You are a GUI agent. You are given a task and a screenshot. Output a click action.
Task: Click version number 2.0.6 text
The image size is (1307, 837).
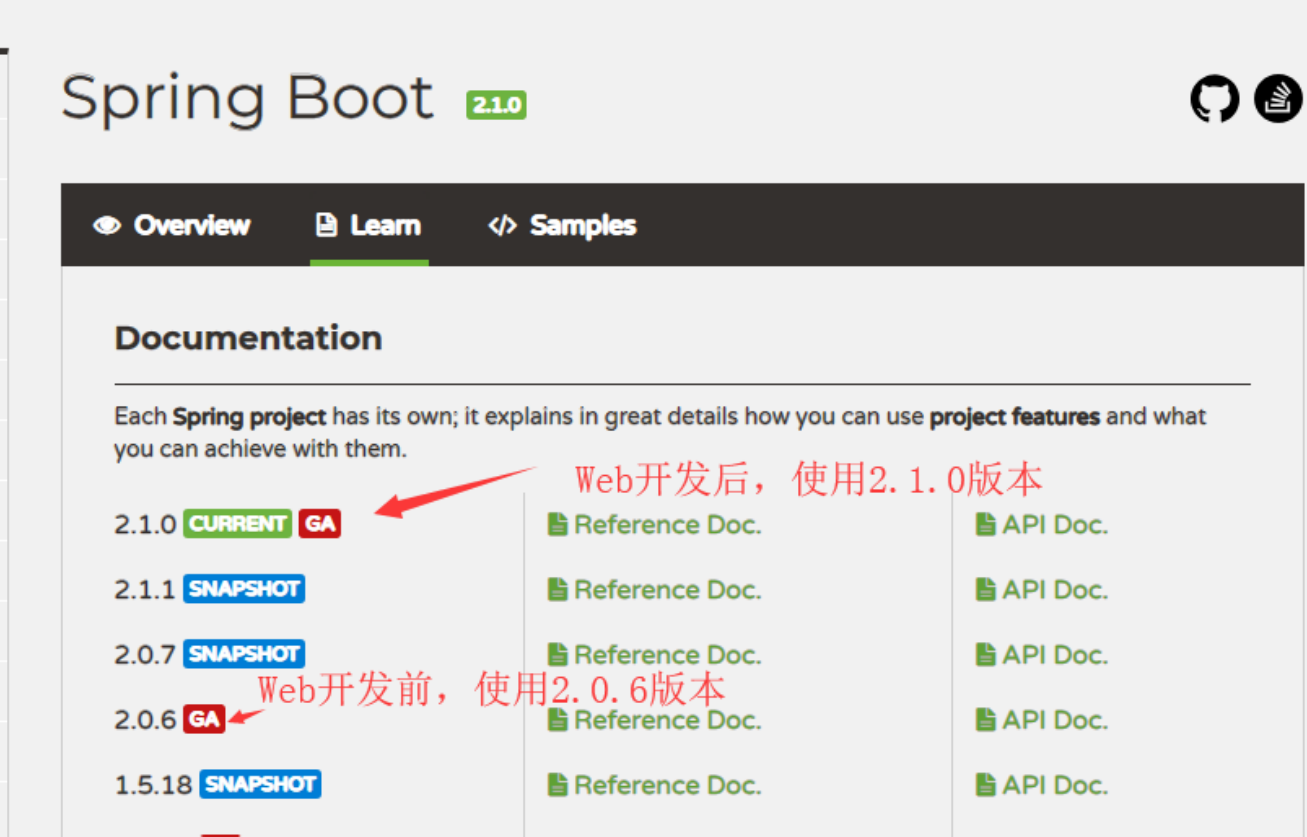146,719
